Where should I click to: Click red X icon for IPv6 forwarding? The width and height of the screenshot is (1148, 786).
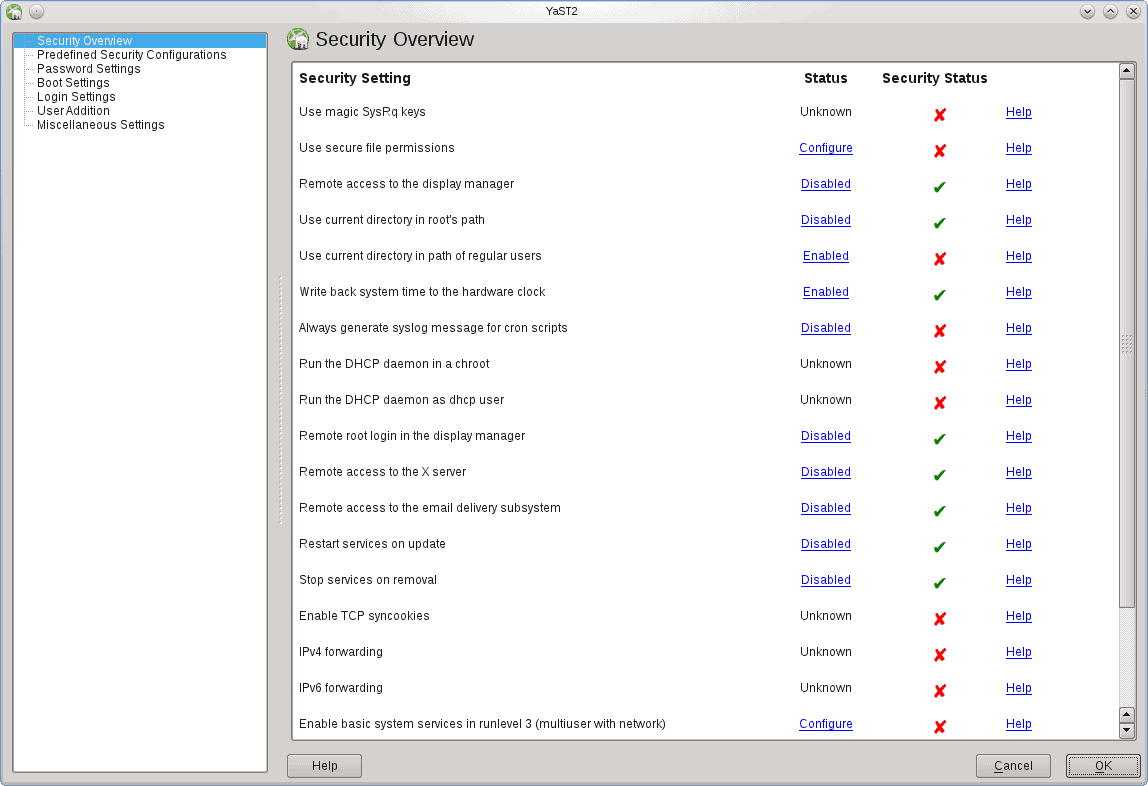(939, 691)
